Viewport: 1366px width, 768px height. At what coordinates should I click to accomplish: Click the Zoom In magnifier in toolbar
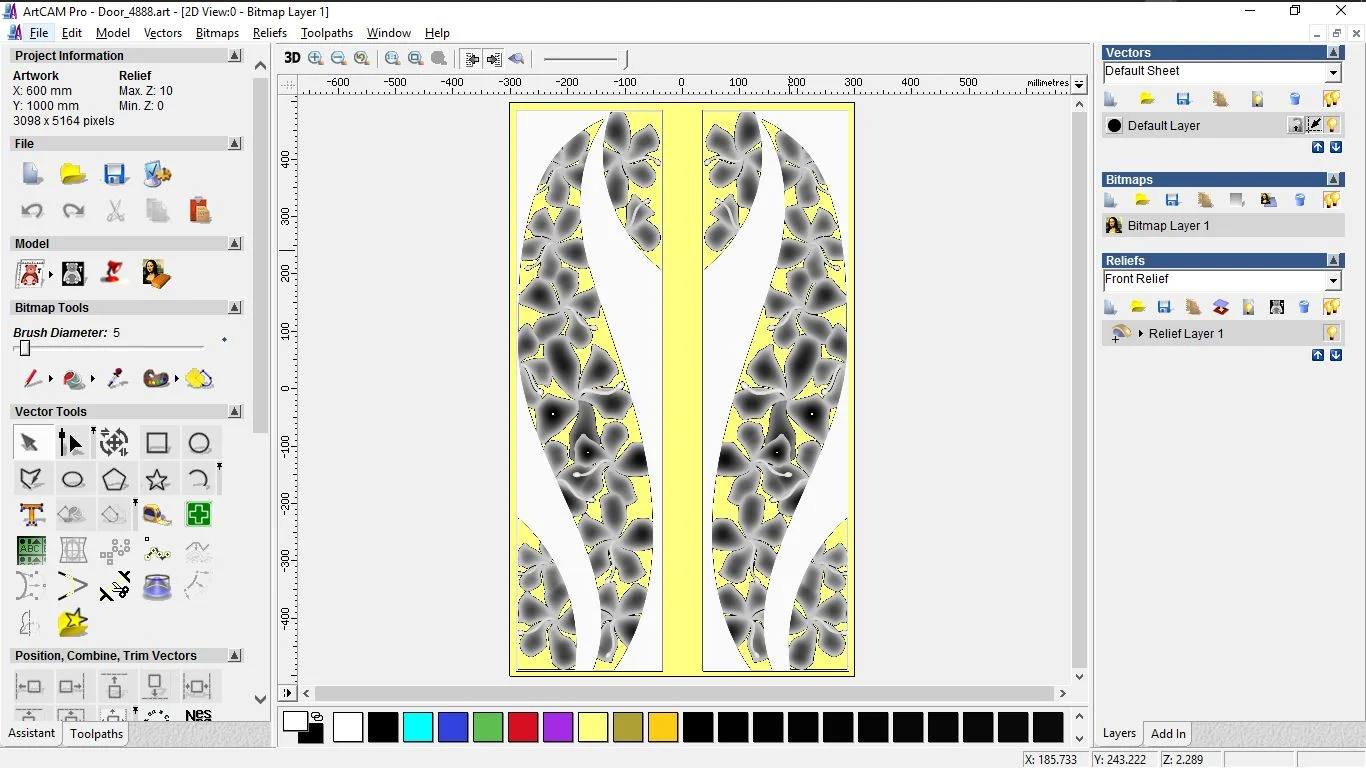click(x=316, y=59)
